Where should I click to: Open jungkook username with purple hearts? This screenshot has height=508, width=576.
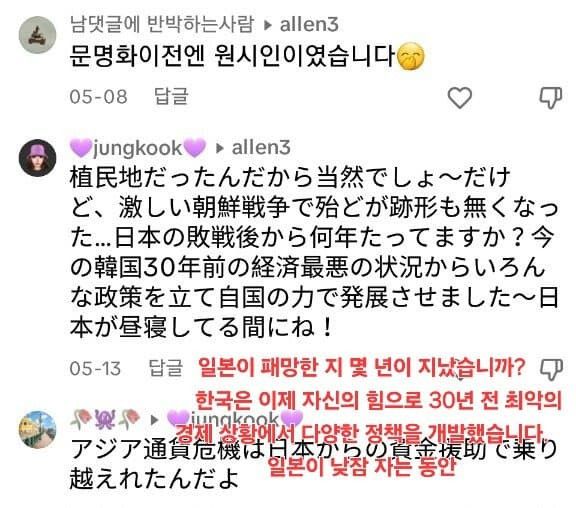tap(138, 148)
